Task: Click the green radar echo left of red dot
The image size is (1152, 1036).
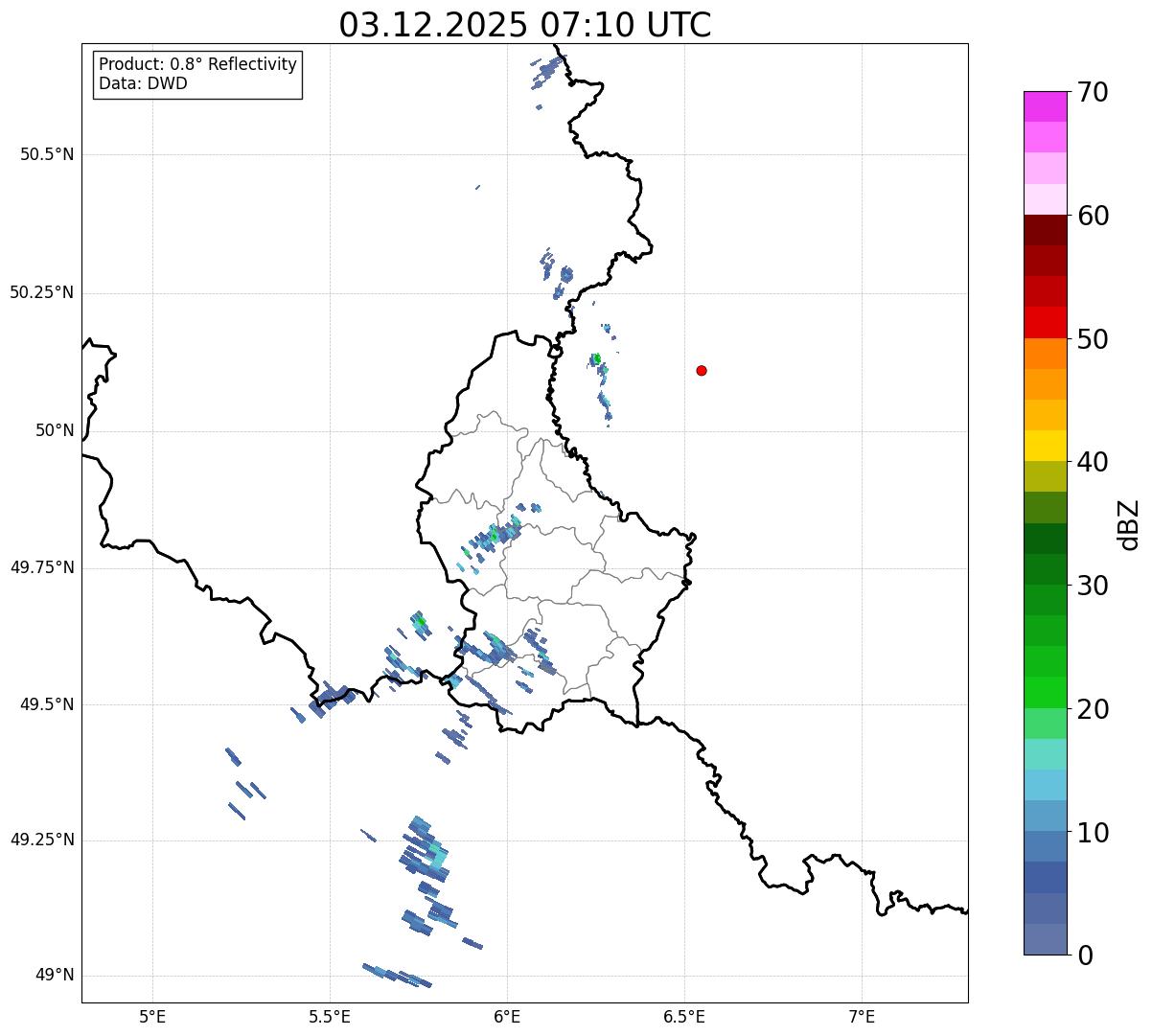Action: pyautogui.click(x=596, y=359)
